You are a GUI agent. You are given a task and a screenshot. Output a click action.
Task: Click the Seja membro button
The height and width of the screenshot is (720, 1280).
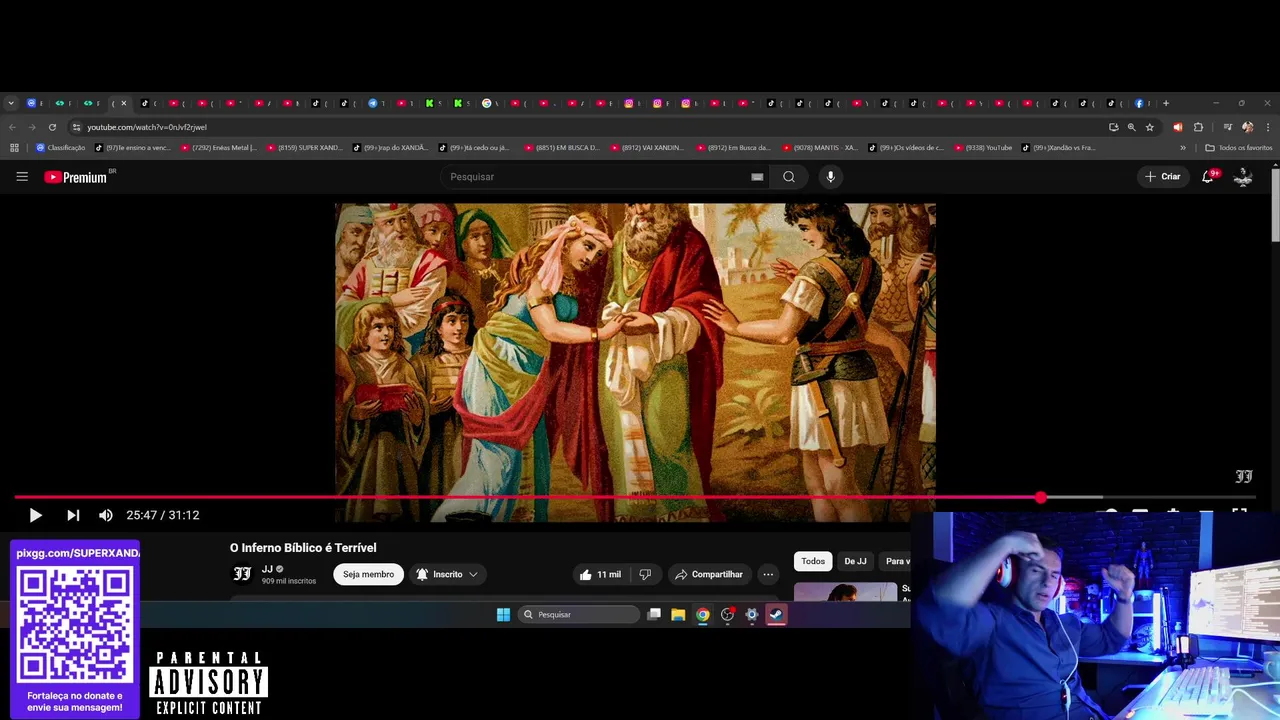368,574
